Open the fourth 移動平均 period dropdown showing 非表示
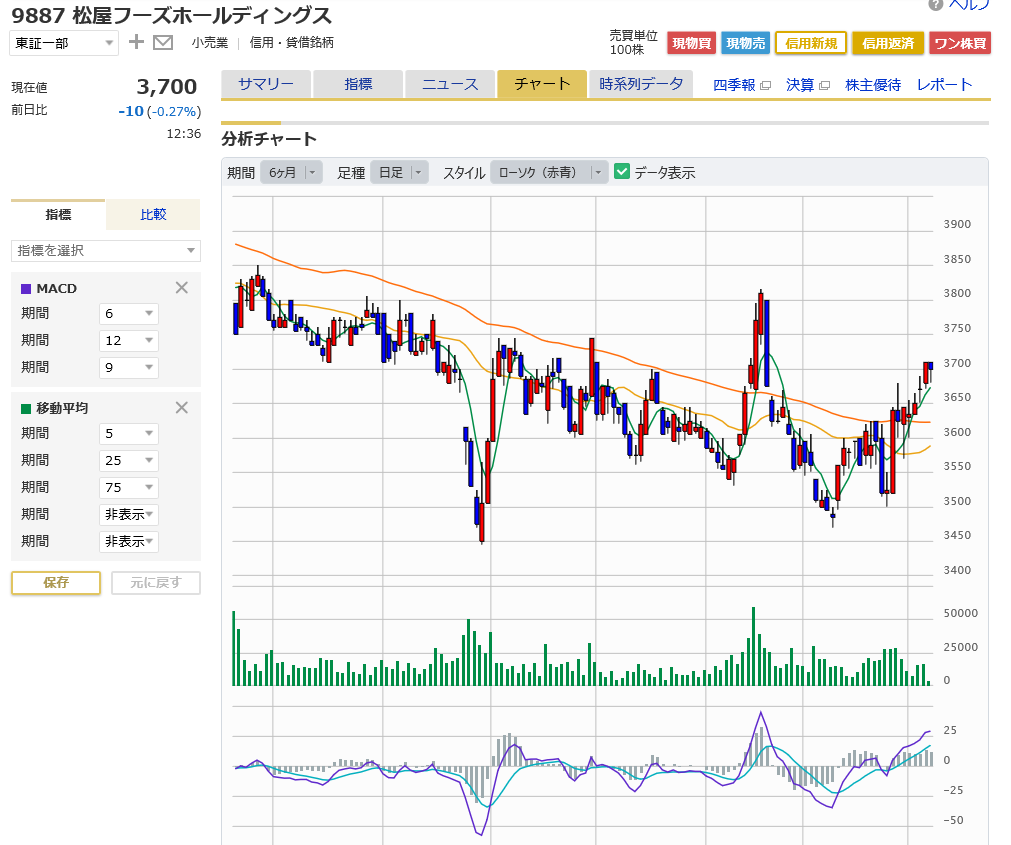1011x845 pixels. pos(129,515)
